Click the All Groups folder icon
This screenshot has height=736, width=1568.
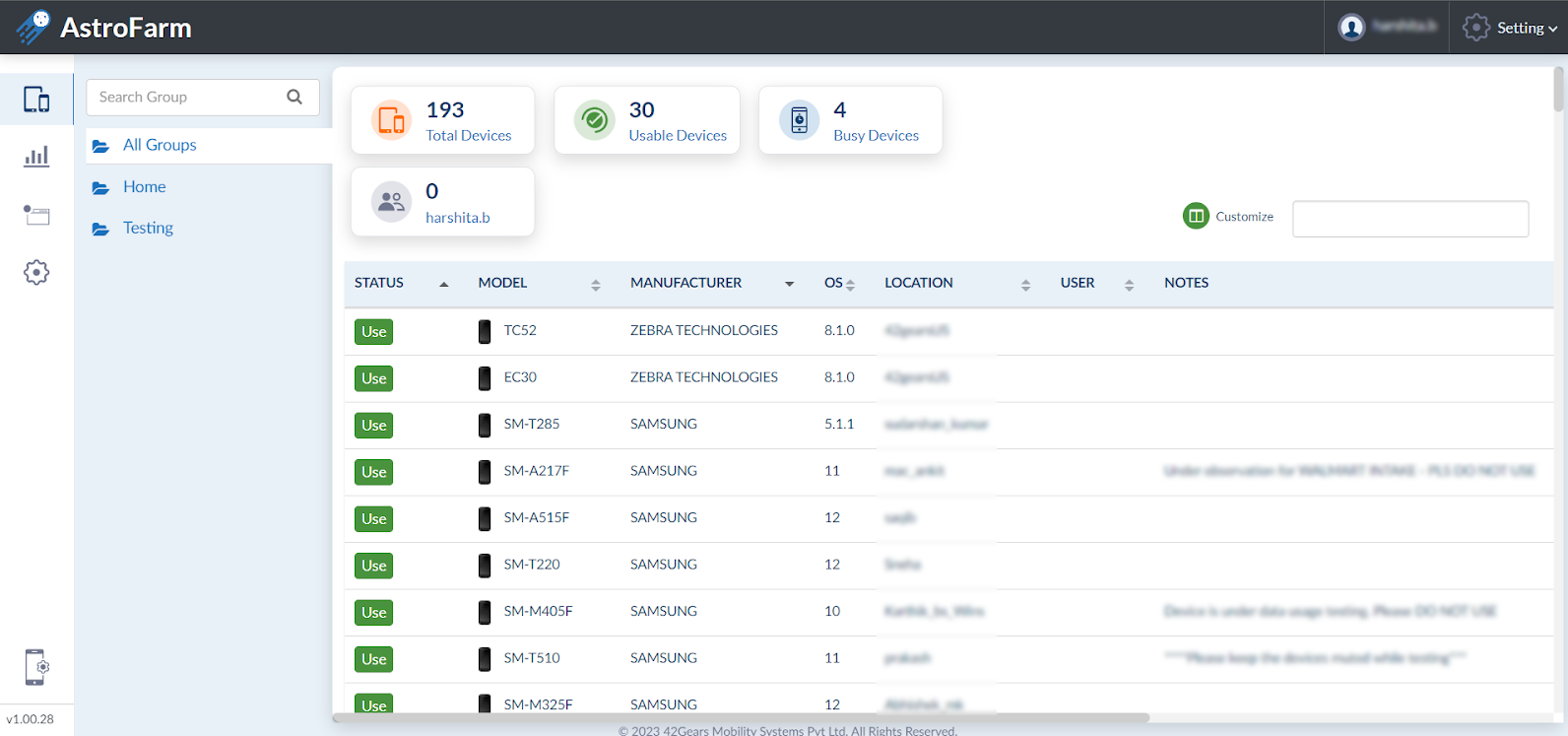pos(100,146)
